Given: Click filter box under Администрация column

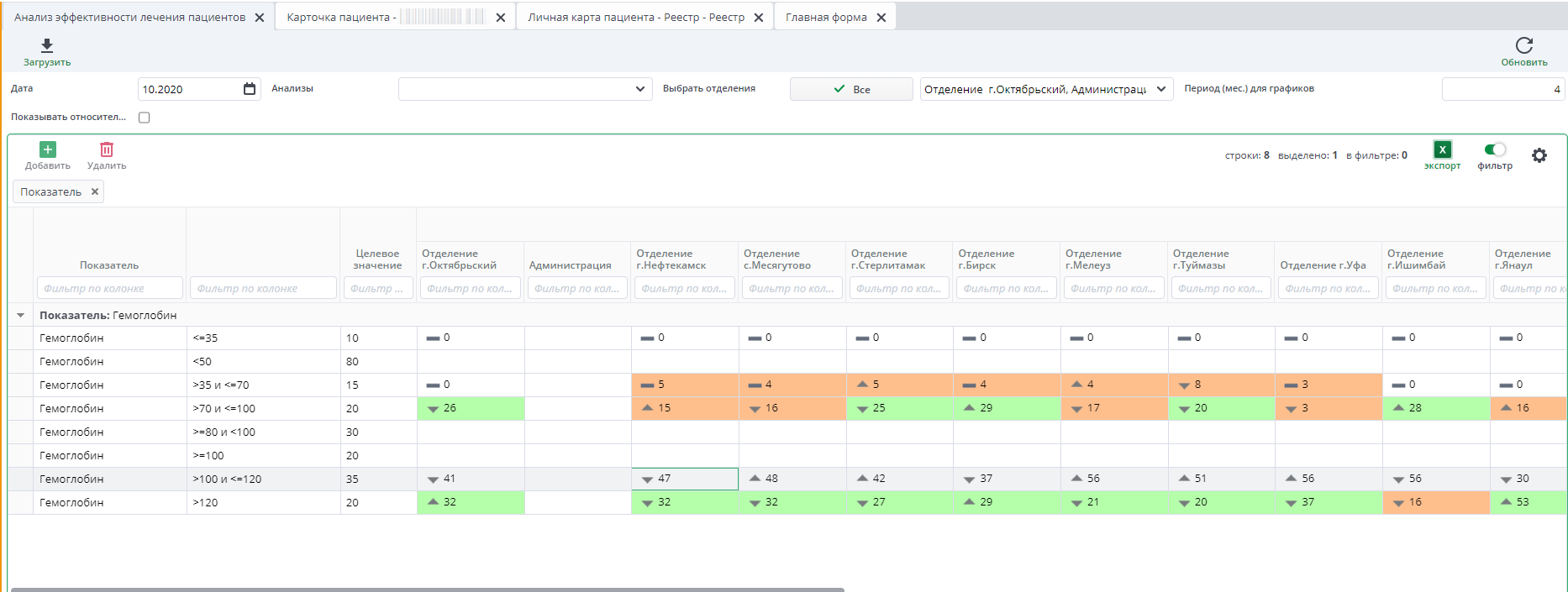Looking at the screenshot, I should pyautogui.click(x=577, y=288).
